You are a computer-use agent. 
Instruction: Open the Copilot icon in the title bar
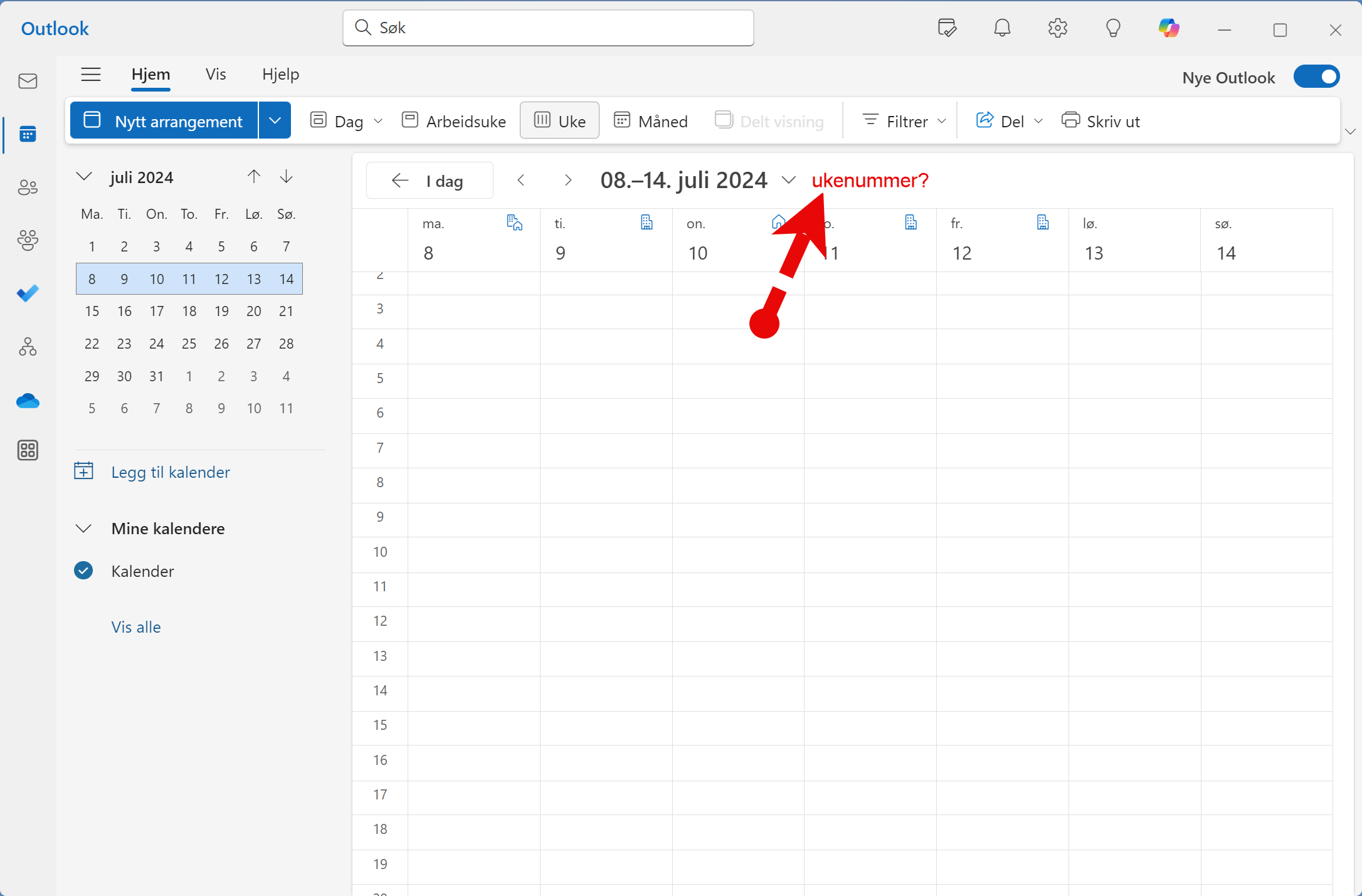click(x=1168, y=28)
